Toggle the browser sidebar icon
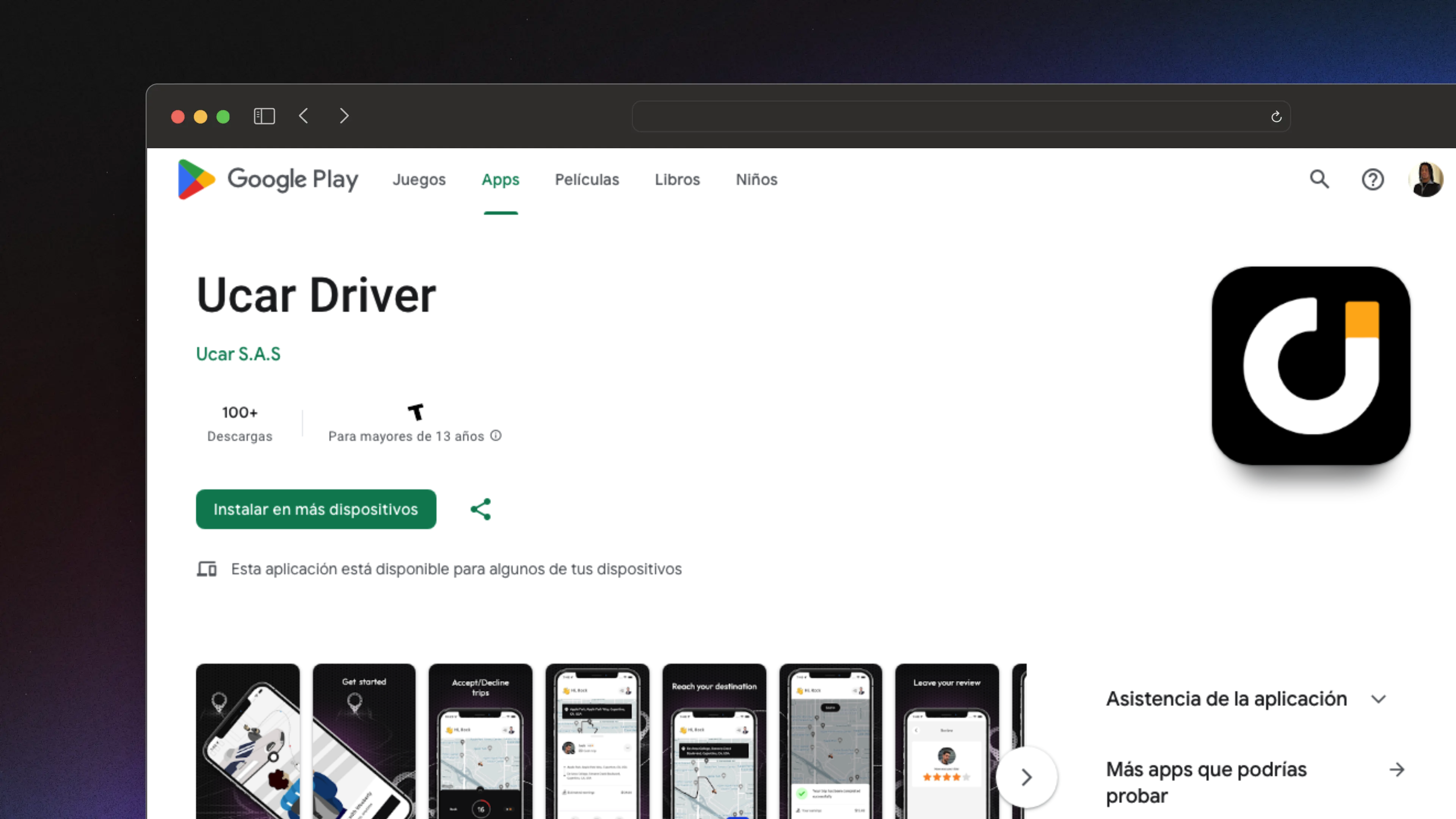Screen dimensions: 1456x819 (264, 116)
